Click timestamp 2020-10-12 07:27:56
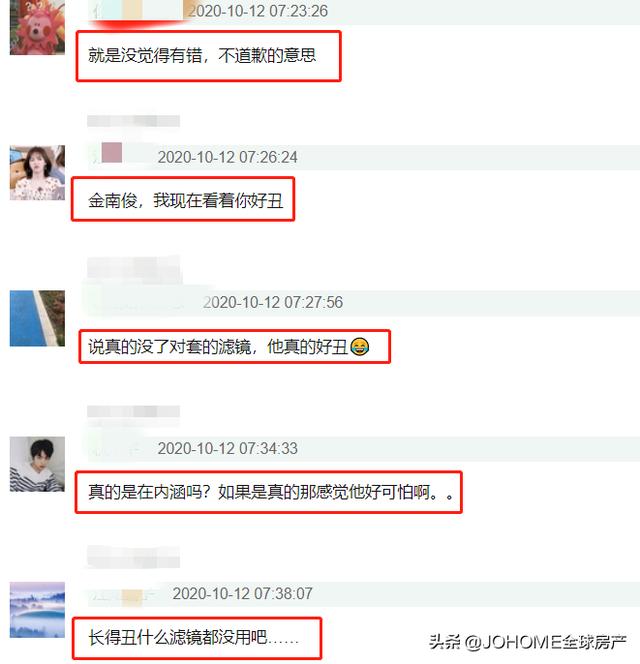Image resolution: width=640 pixels, height=664 pixels. (x=273, y=302)
